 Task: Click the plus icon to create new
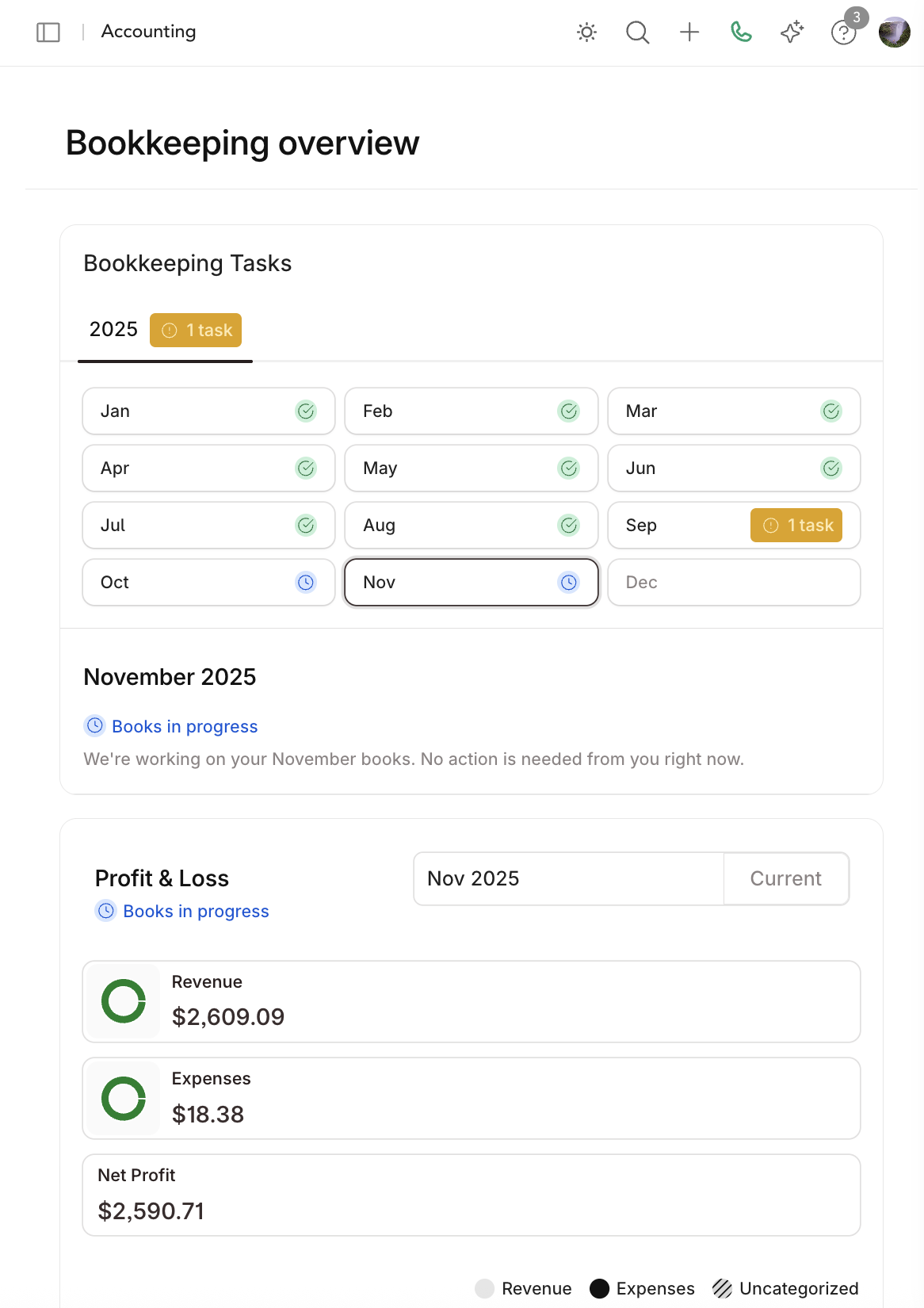click(689, 33)
